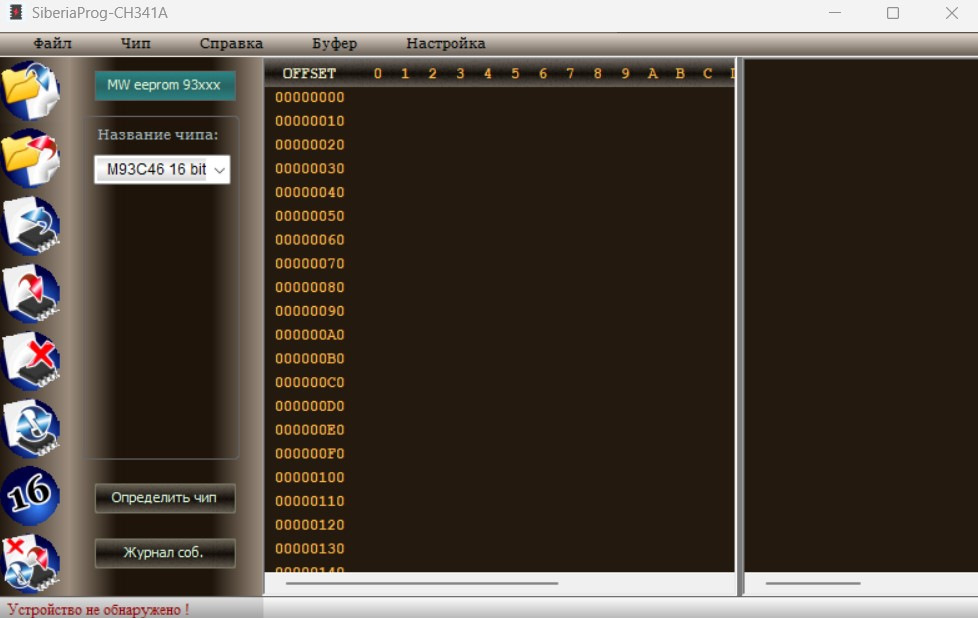
Task: Click the verify chip icon
Action: click(30, 428)
